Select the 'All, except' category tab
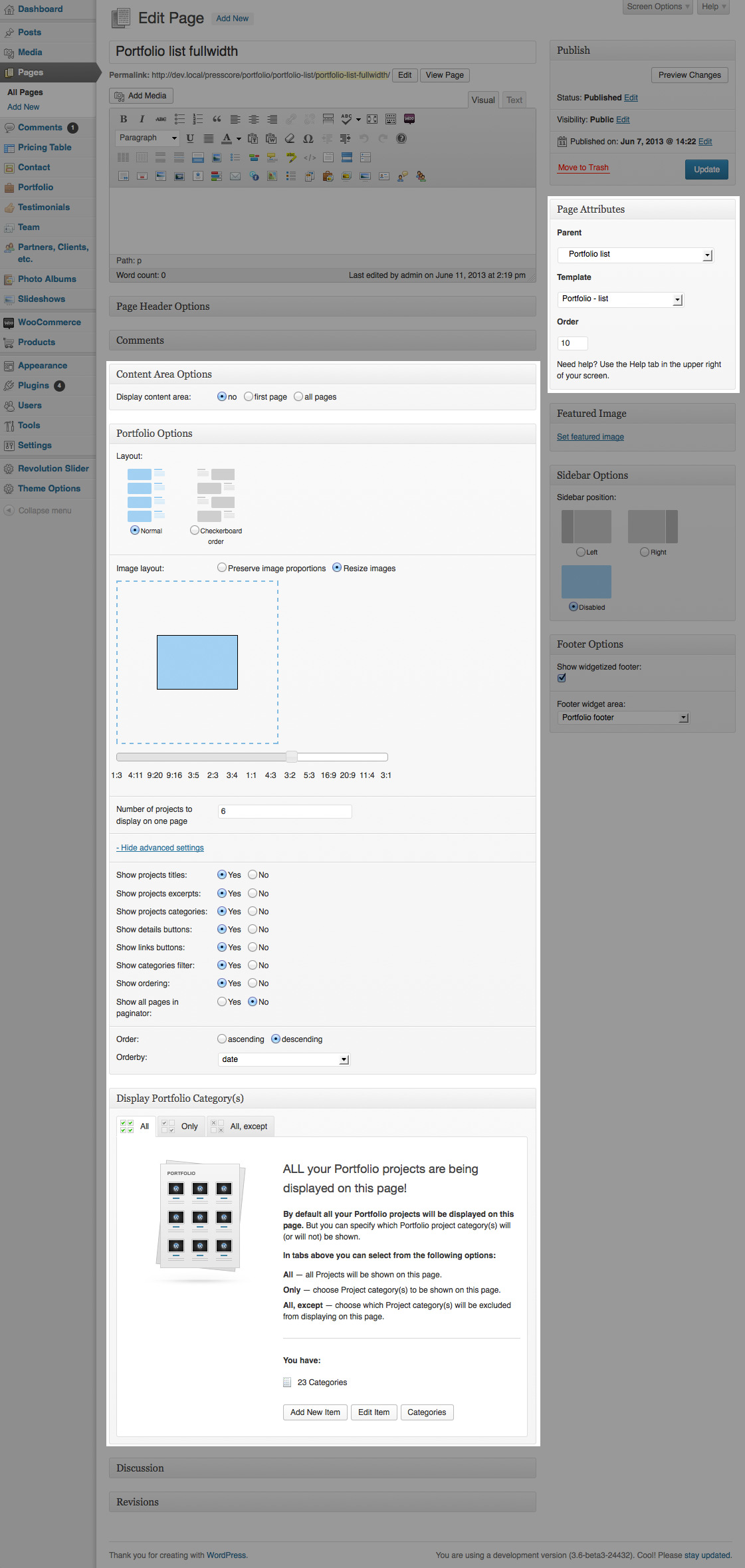This screenshot has height=1568, width=745. tap(241, 1126)
